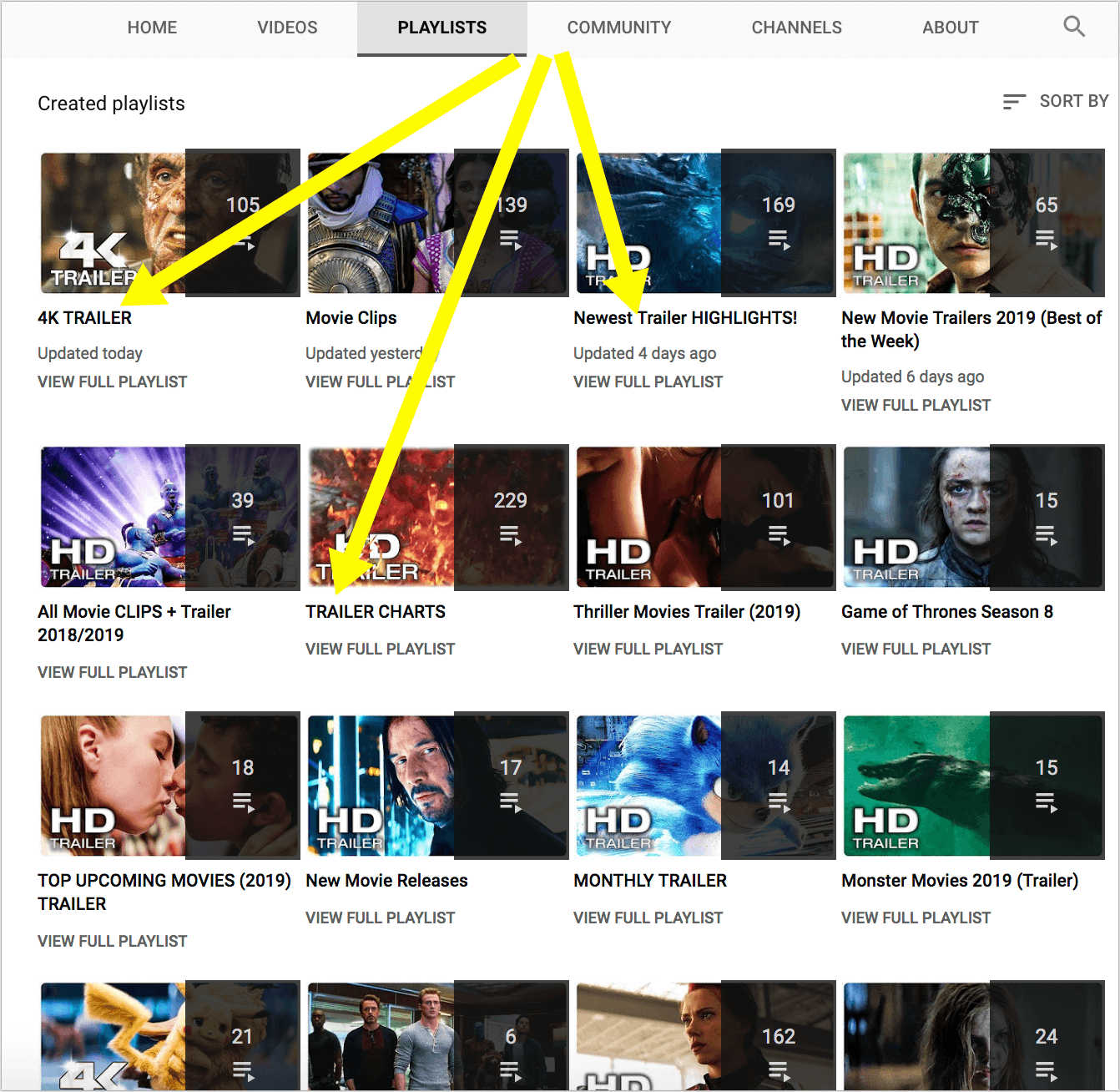This screenshot has height=1092, width=1120.
Task: Open the MONTHLY TRAILER Sonic thumbnail
Action: click(x=705, y=786)
